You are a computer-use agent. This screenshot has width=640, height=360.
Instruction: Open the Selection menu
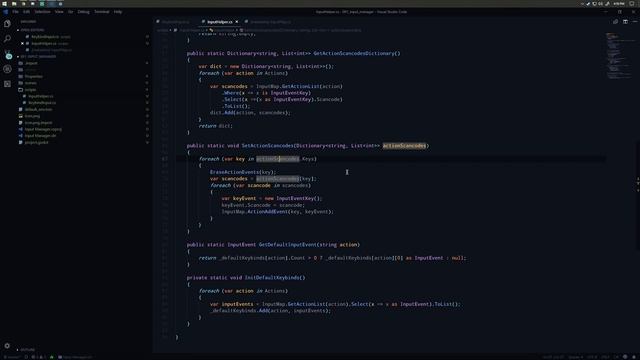42,12
